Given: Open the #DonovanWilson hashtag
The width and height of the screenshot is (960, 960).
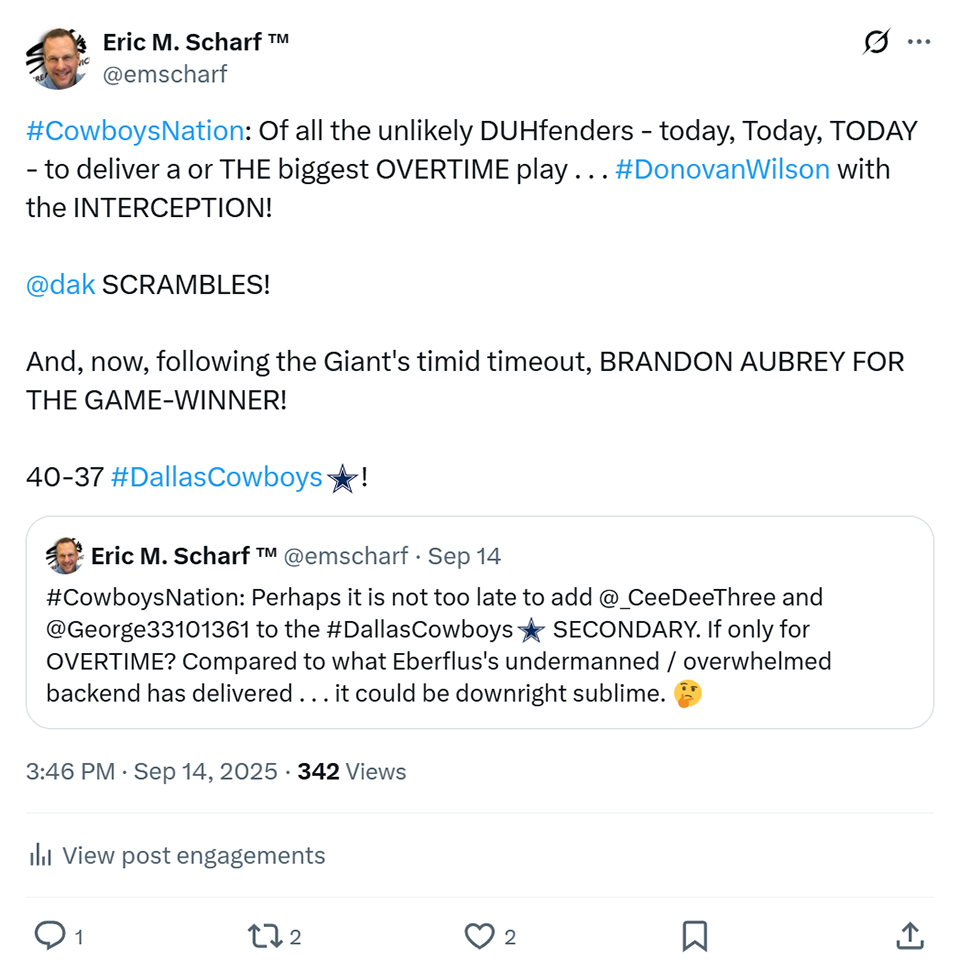Looking at the screenshot, I should point(722,169).
